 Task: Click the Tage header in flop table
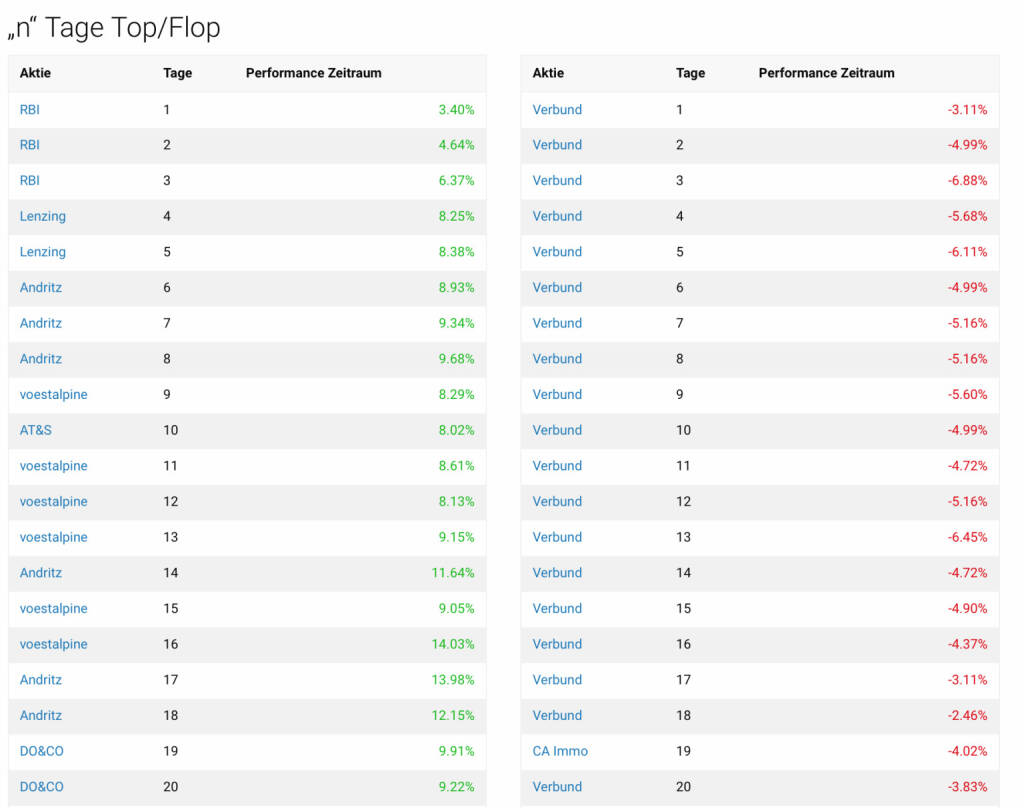click(x=690, y=73)
